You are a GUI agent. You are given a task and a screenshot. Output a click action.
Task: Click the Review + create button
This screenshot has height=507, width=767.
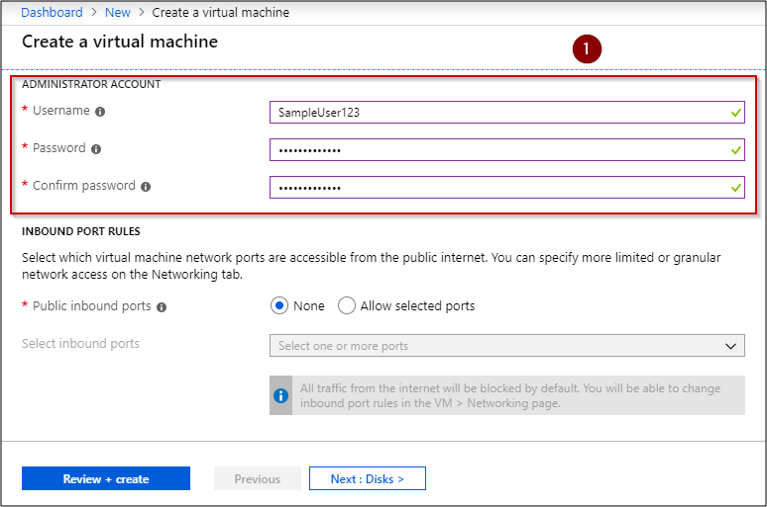click(105, 479)
